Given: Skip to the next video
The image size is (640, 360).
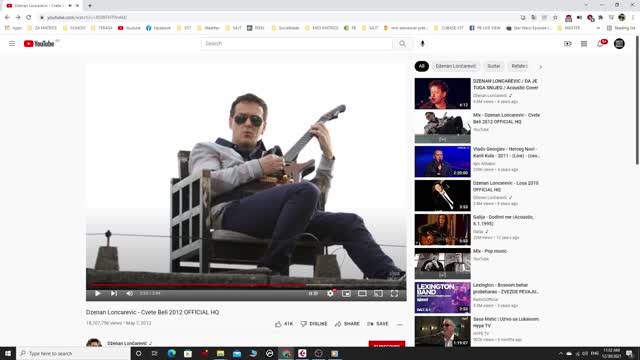Looking at the screenshot, I should tap(114, 293).
